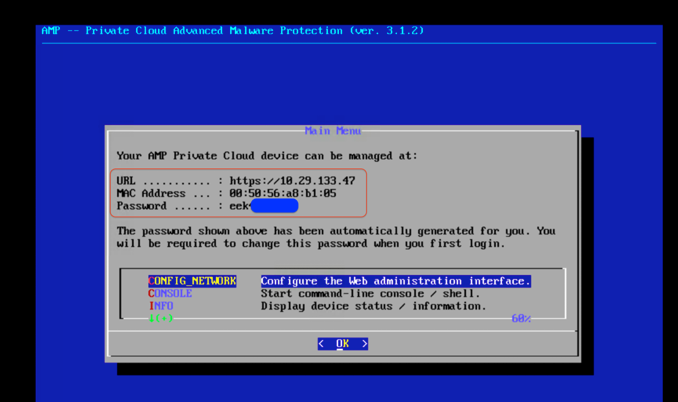The width and height of the screenshot is (678, 402).
Task: Click the OK button
Action: pos(342,344)
